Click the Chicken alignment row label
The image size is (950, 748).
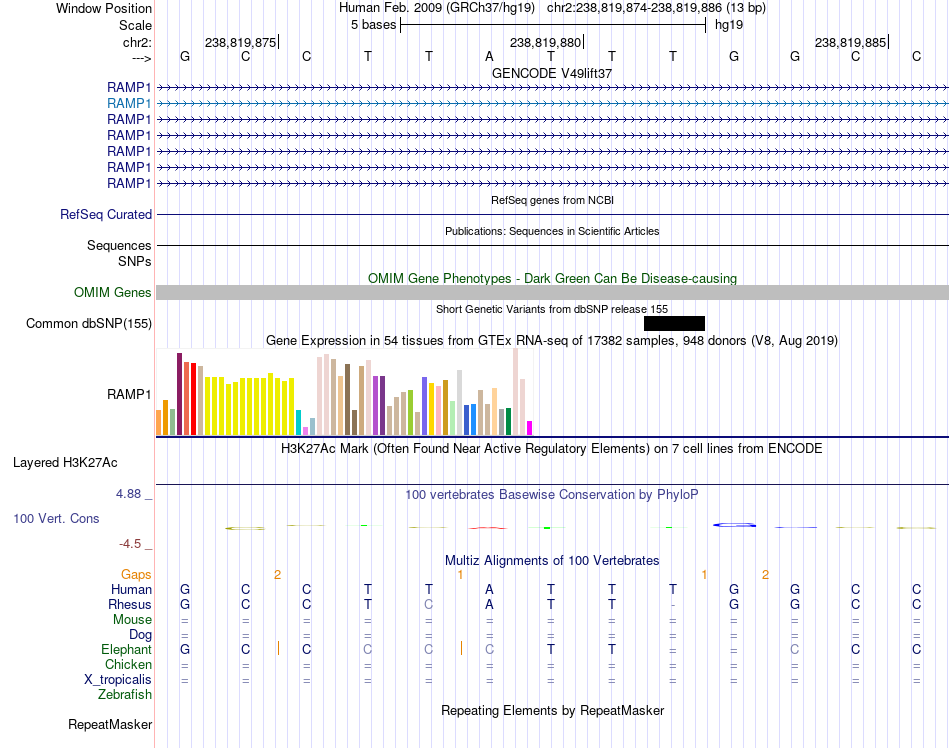tap(128, 664)
